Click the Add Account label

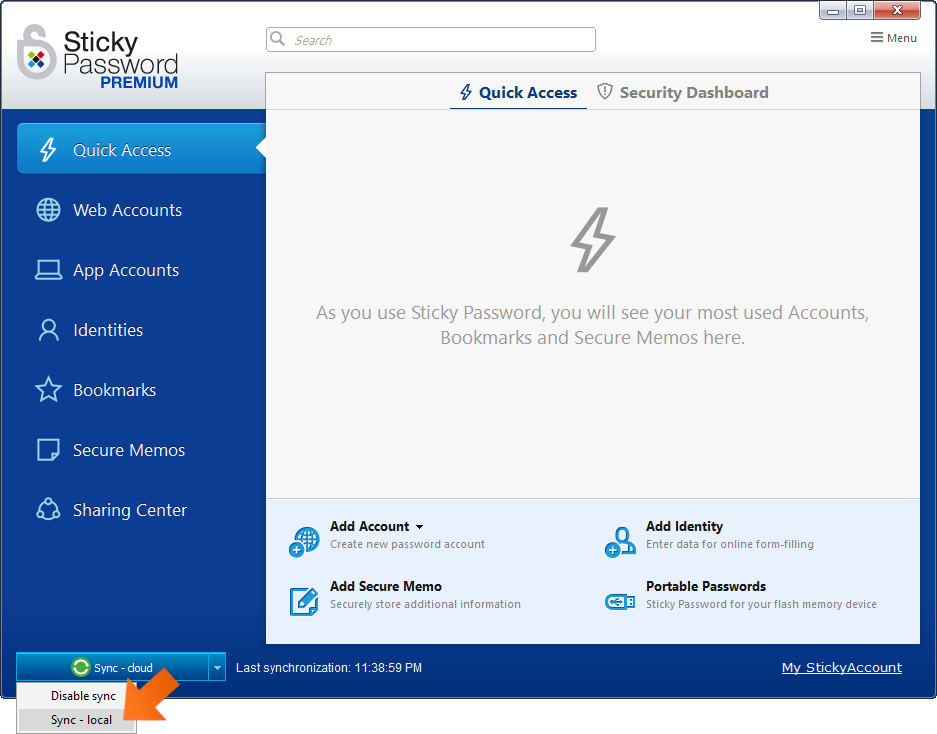pos(369,526)
